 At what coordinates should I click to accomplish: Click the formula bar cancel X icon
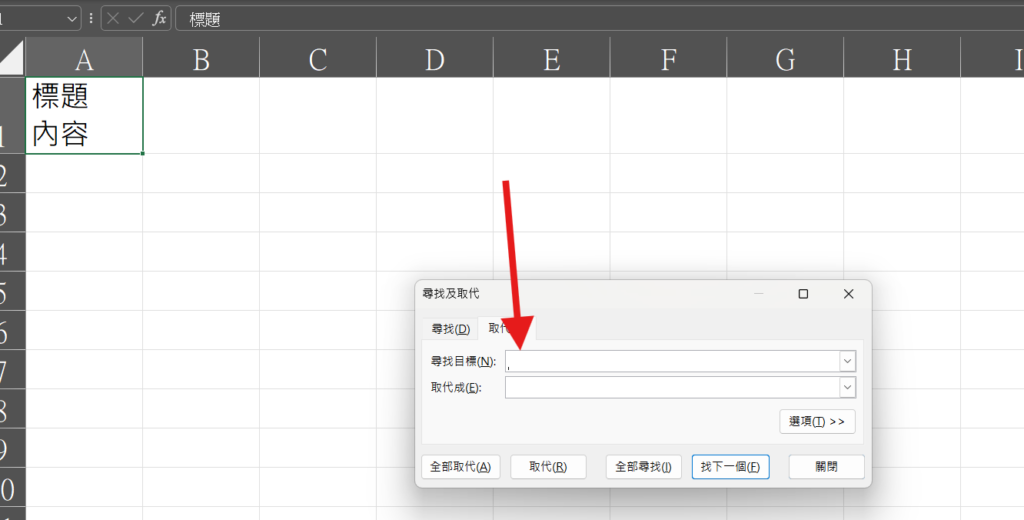click(x=113, y=18)
